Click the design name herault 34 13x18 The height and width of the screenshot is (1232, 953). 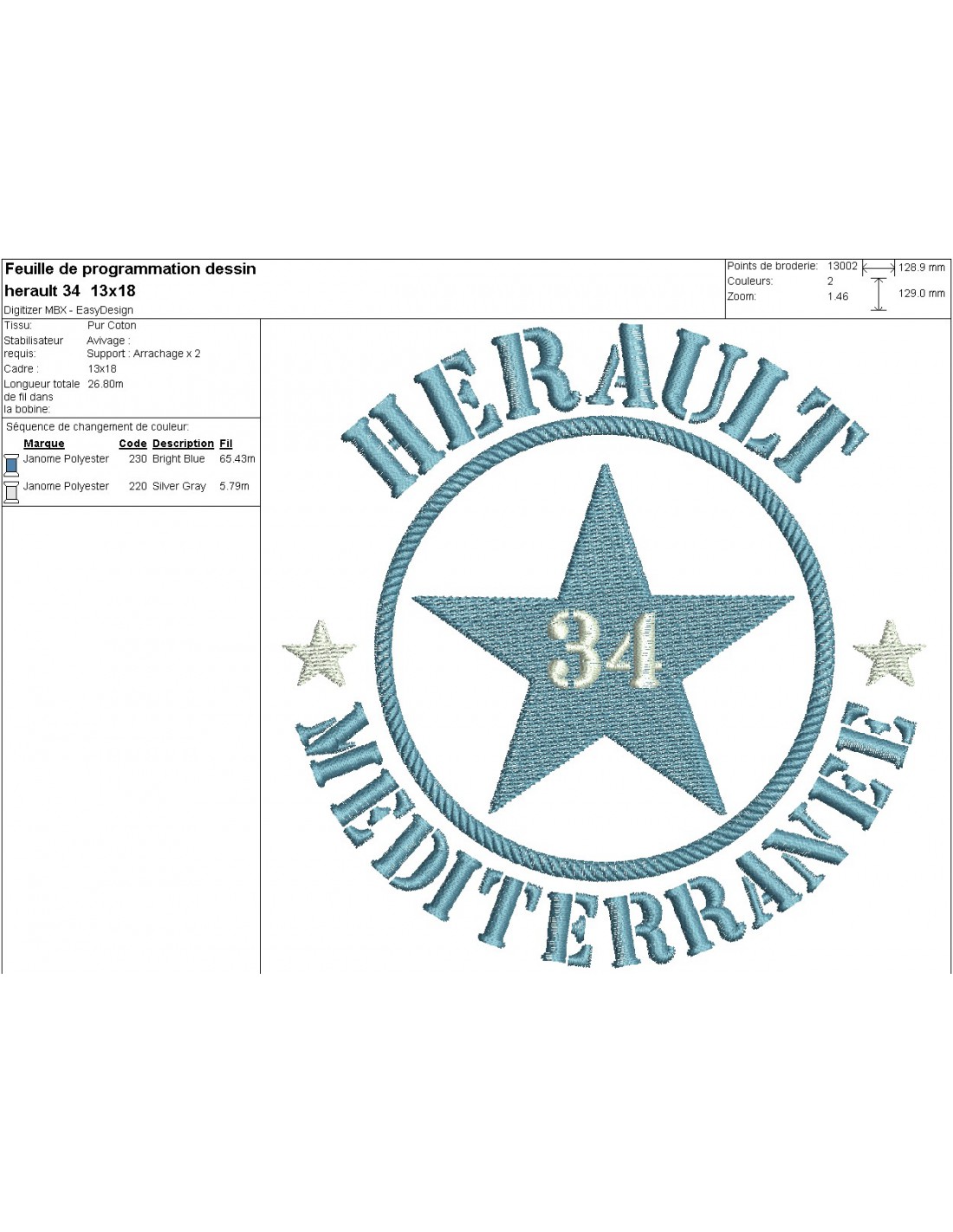(x=70, y=291)
